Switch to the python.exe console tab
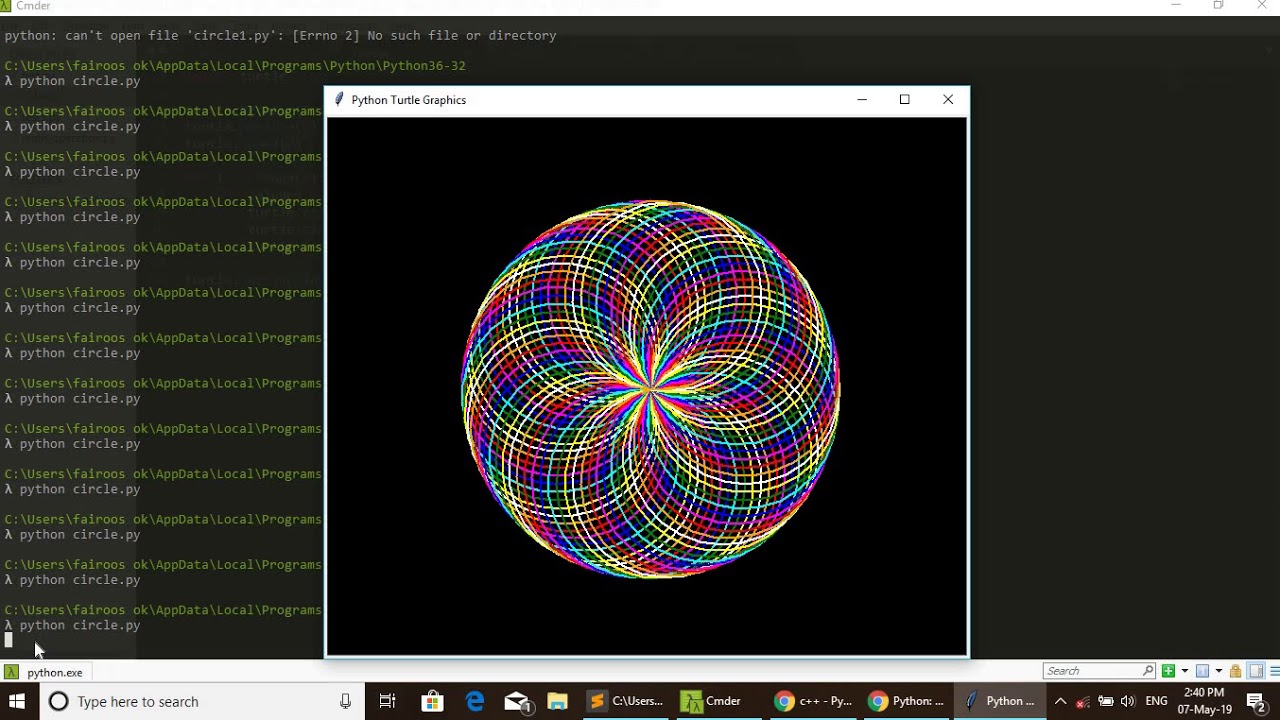 click(44, 672)
